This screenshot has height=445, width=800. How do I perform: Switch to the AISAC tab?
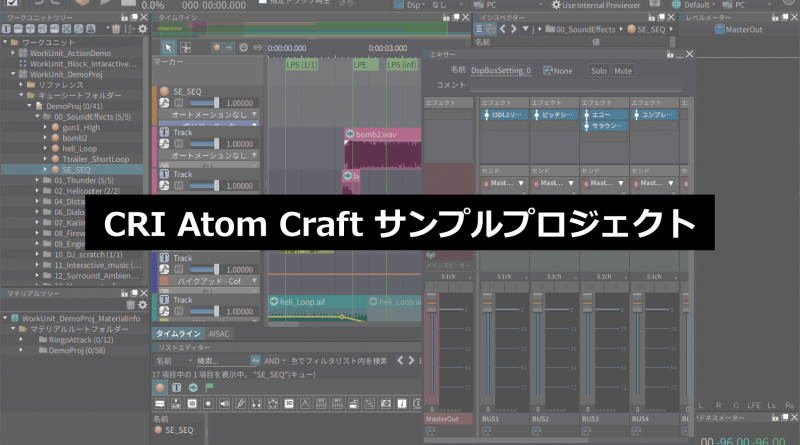219,334
